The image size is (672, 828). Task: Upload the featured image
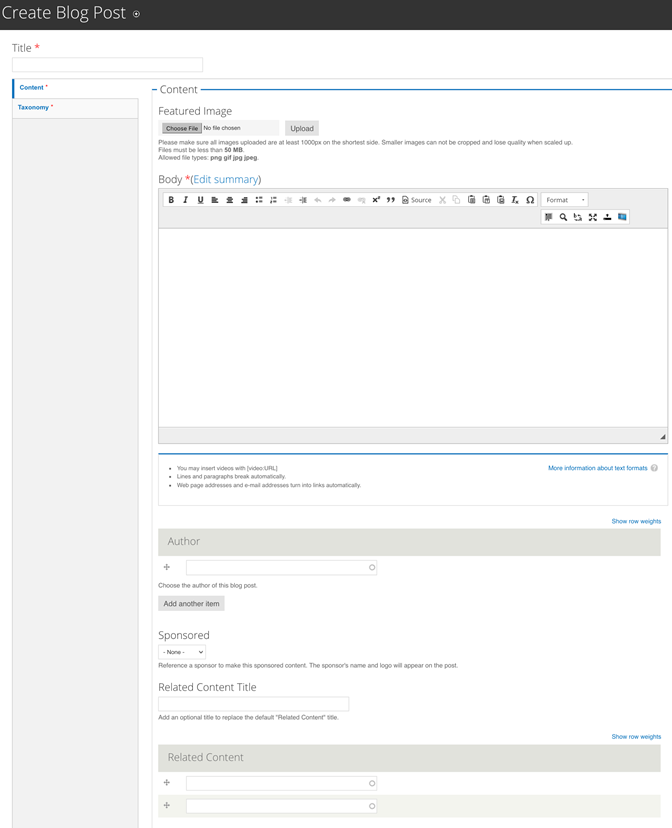(x=302, y=128)
